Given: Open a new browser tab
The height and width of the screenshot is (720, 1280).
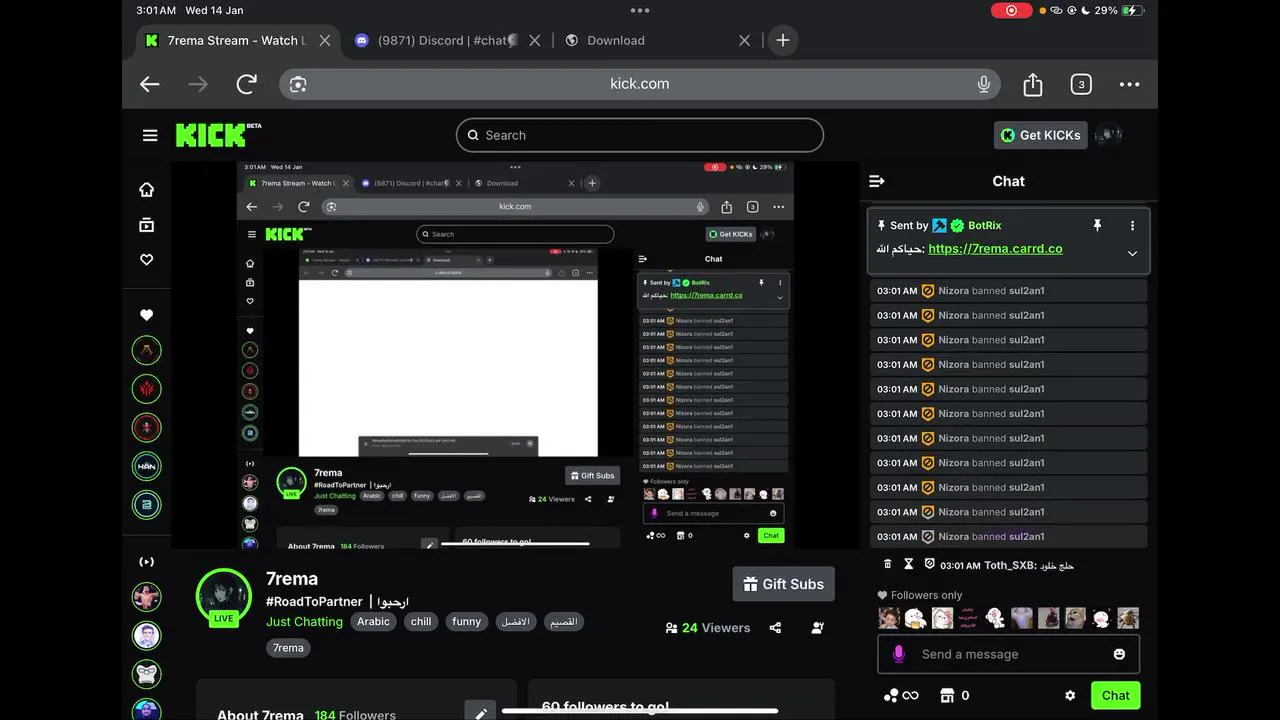Looking at the screenshot, I should [783, 40].
